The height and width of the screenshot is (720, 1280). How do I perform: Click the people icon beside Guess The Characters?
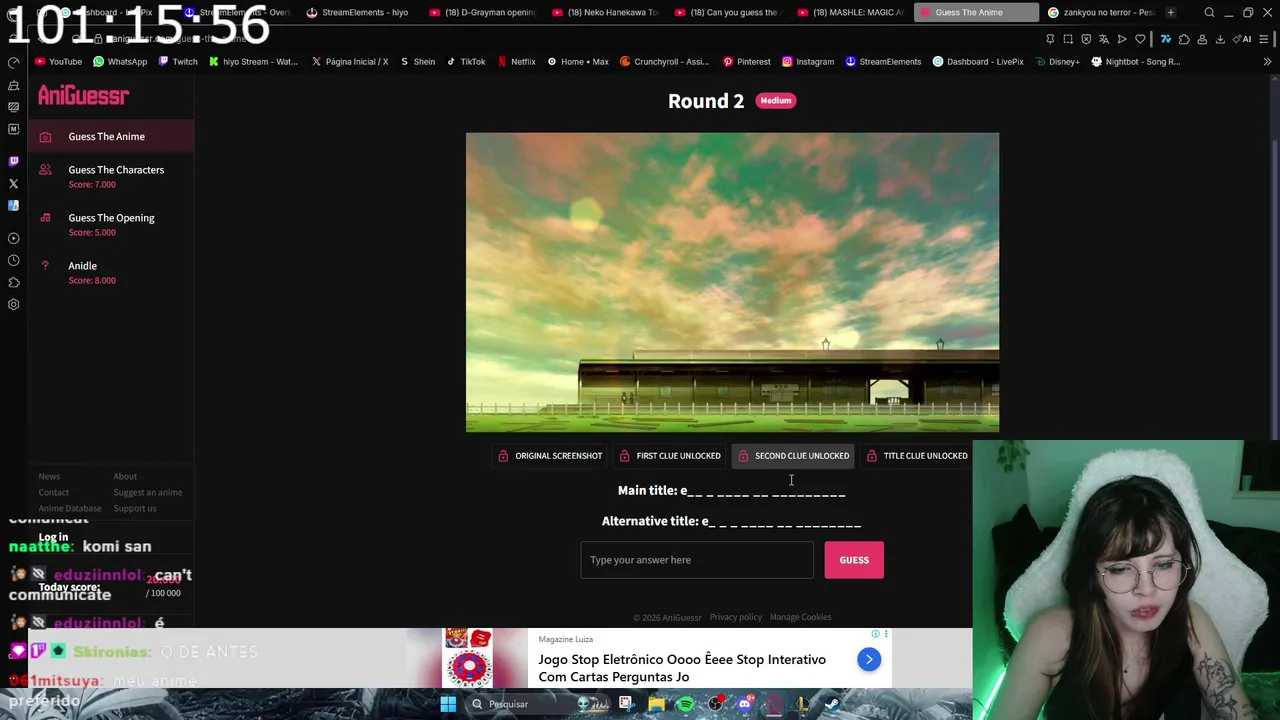[x=45, y=170]
